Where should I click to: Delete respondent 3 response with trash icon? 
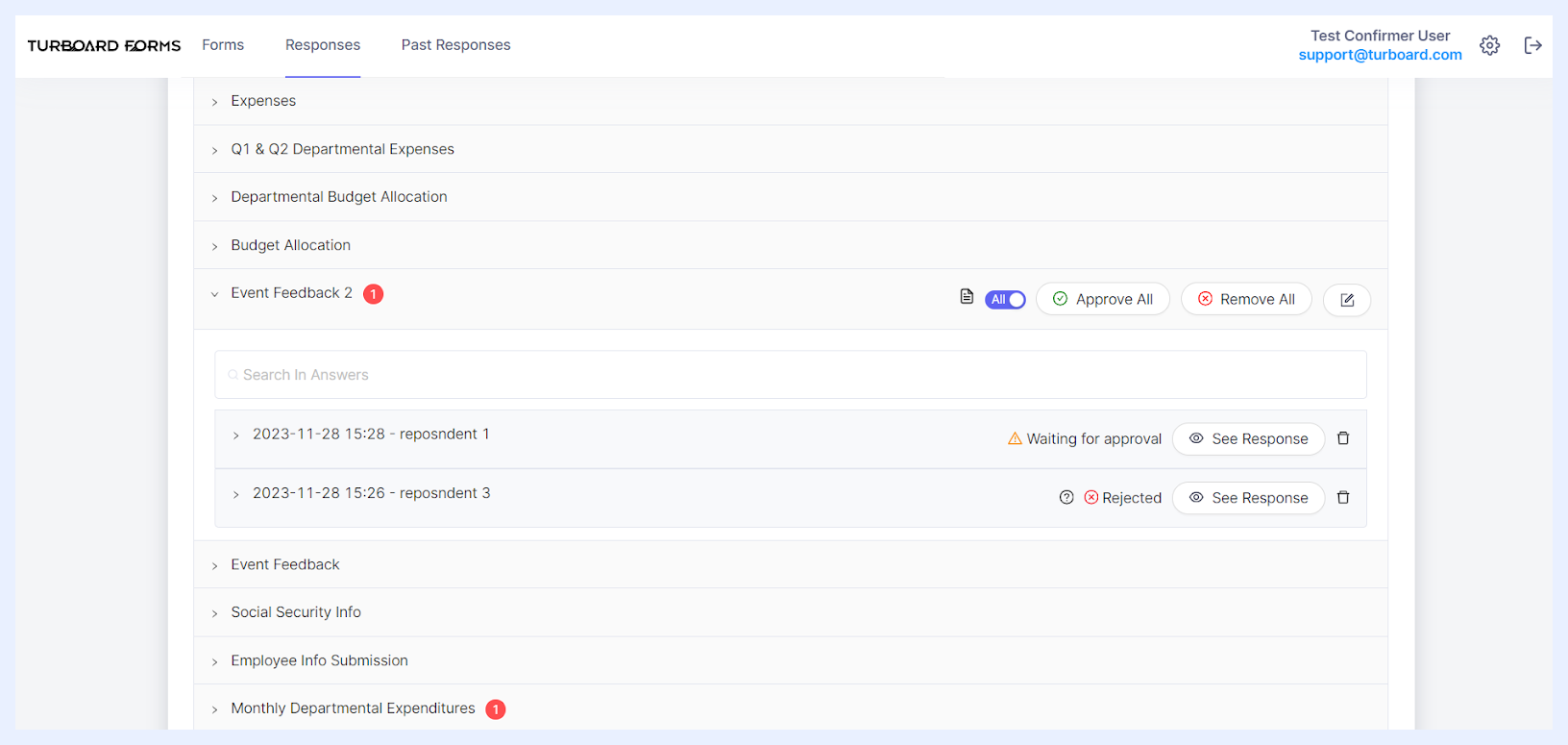pos(1343,498)
